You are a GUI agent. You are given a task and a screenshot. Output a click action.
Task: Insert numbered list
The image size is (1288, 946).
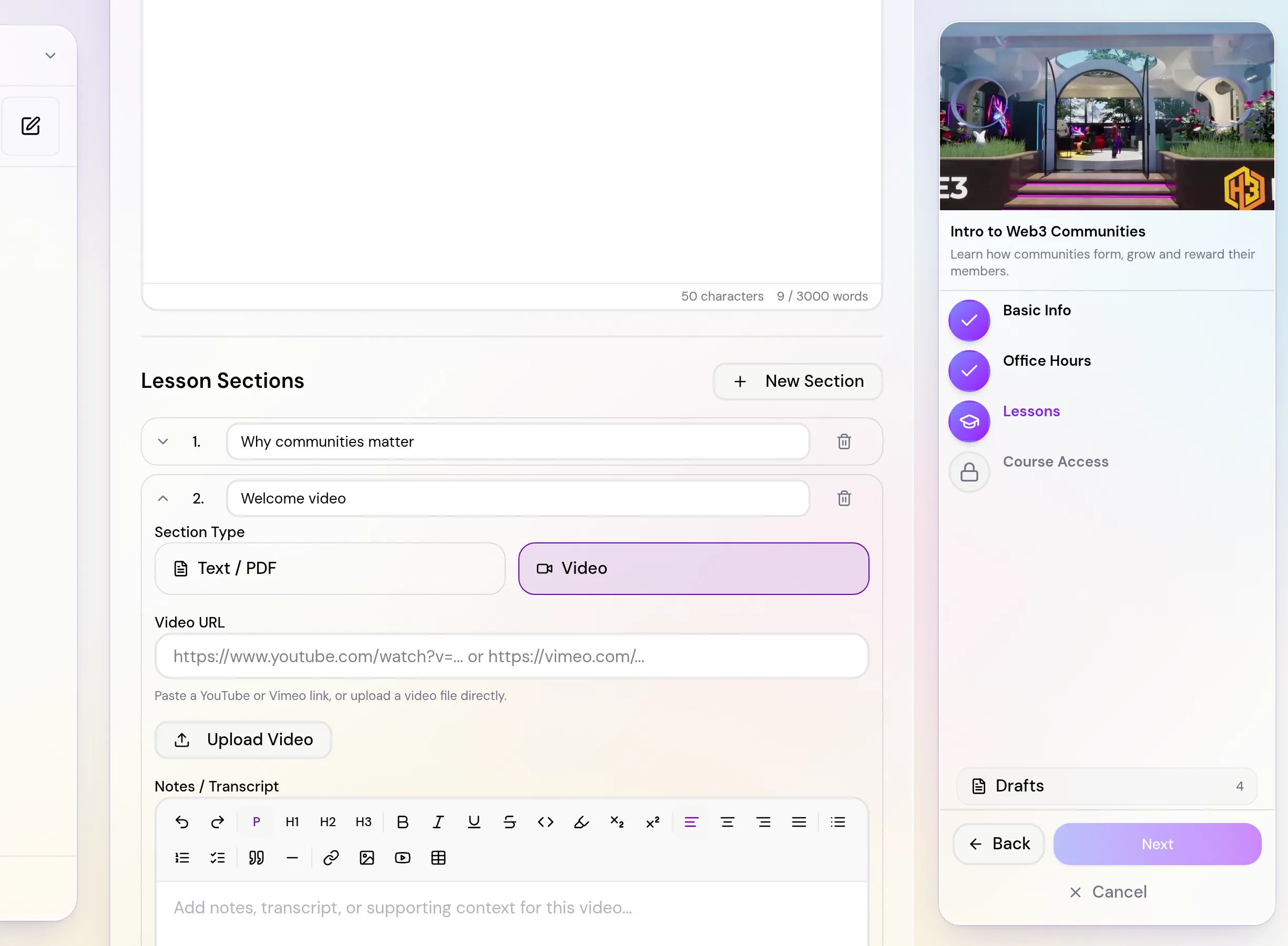[181, 858]
